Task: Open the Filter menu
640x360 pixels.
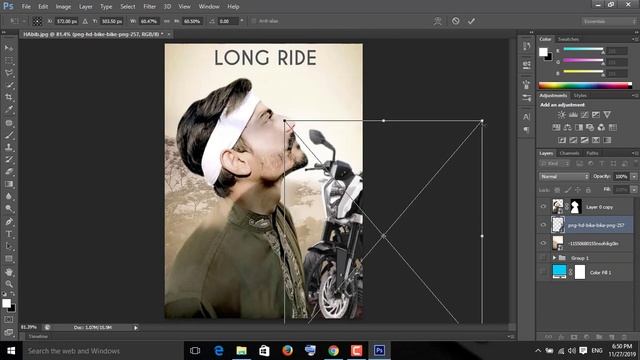Action: [x=149, y=7]
